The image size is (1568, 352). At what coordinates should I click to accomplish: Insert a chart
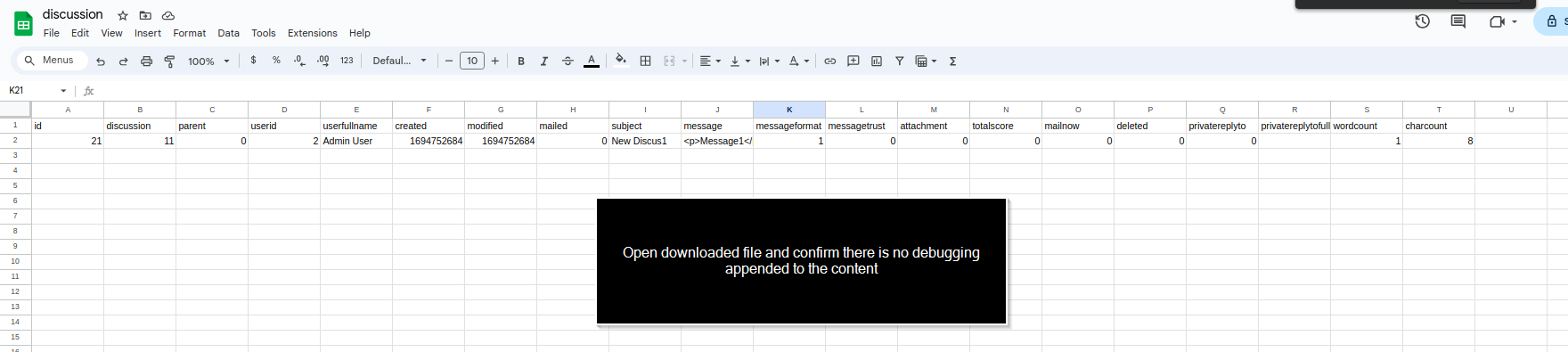pos(877,61)
